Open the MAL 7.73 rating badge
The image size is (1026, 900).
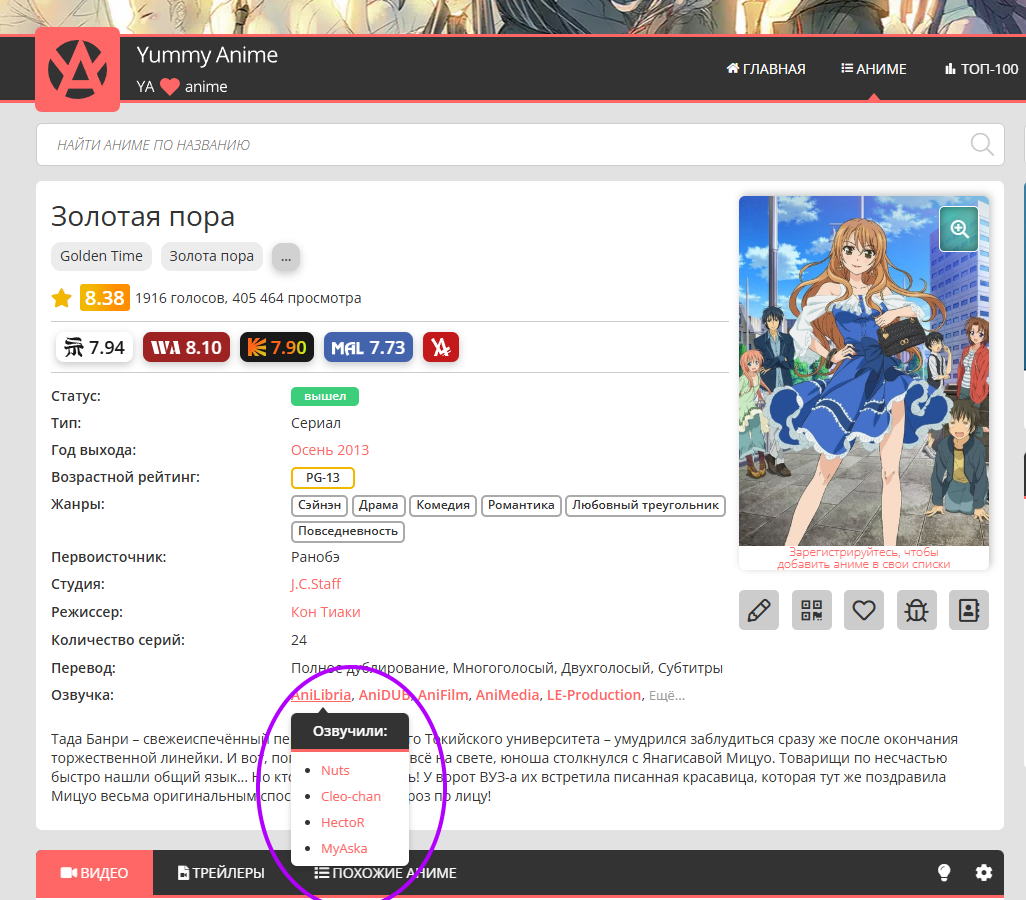click(x=368, y=348)
